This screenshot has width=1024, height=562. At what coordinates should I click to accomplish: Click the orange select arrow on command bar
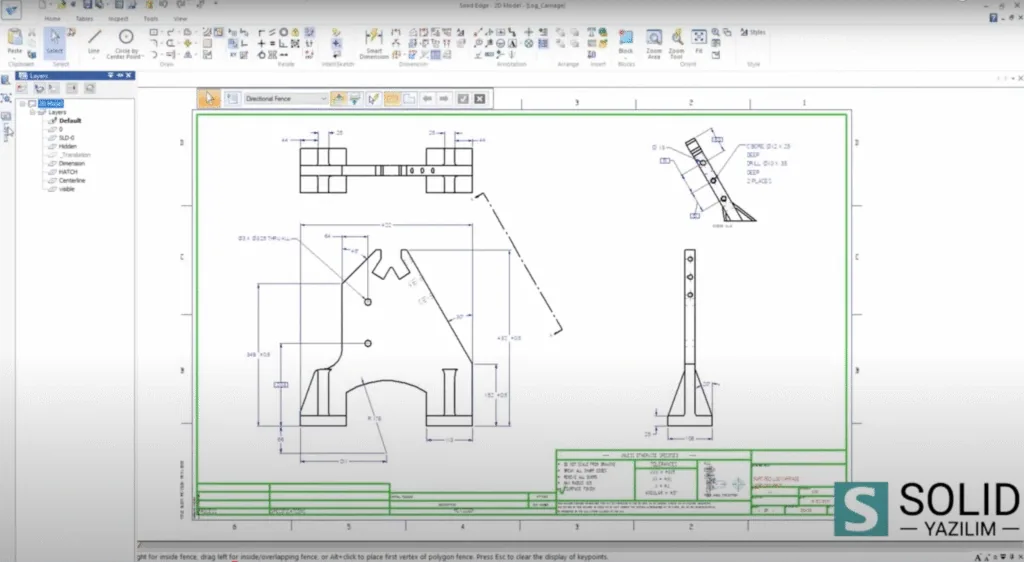[x=209, y=99]
